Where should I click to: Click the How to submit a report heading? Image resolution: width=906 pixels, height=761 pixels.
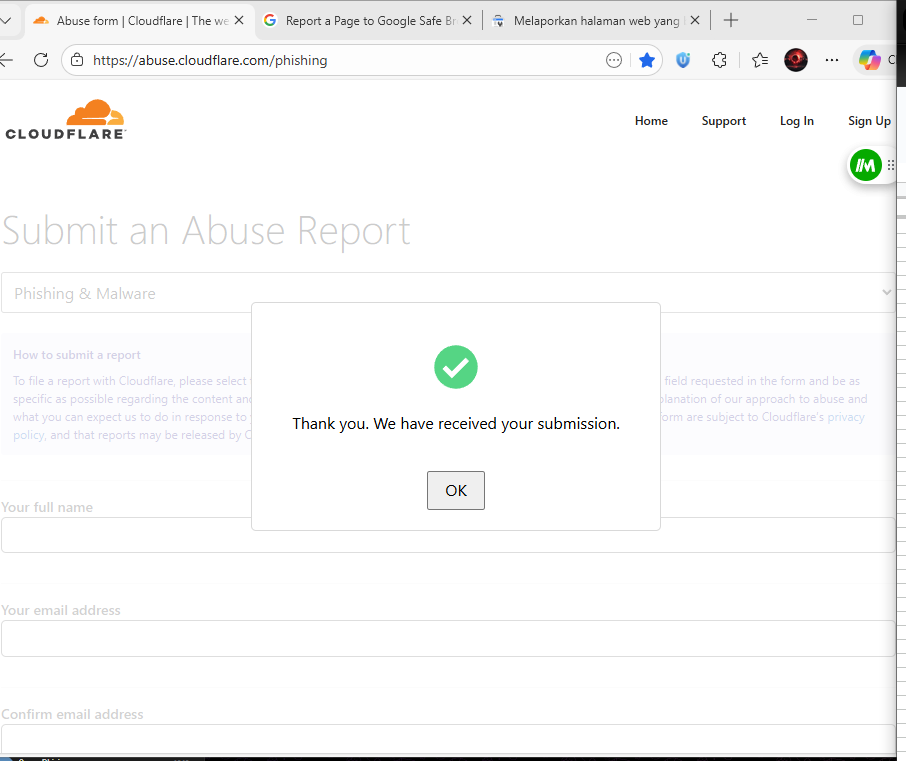point(77,355)
